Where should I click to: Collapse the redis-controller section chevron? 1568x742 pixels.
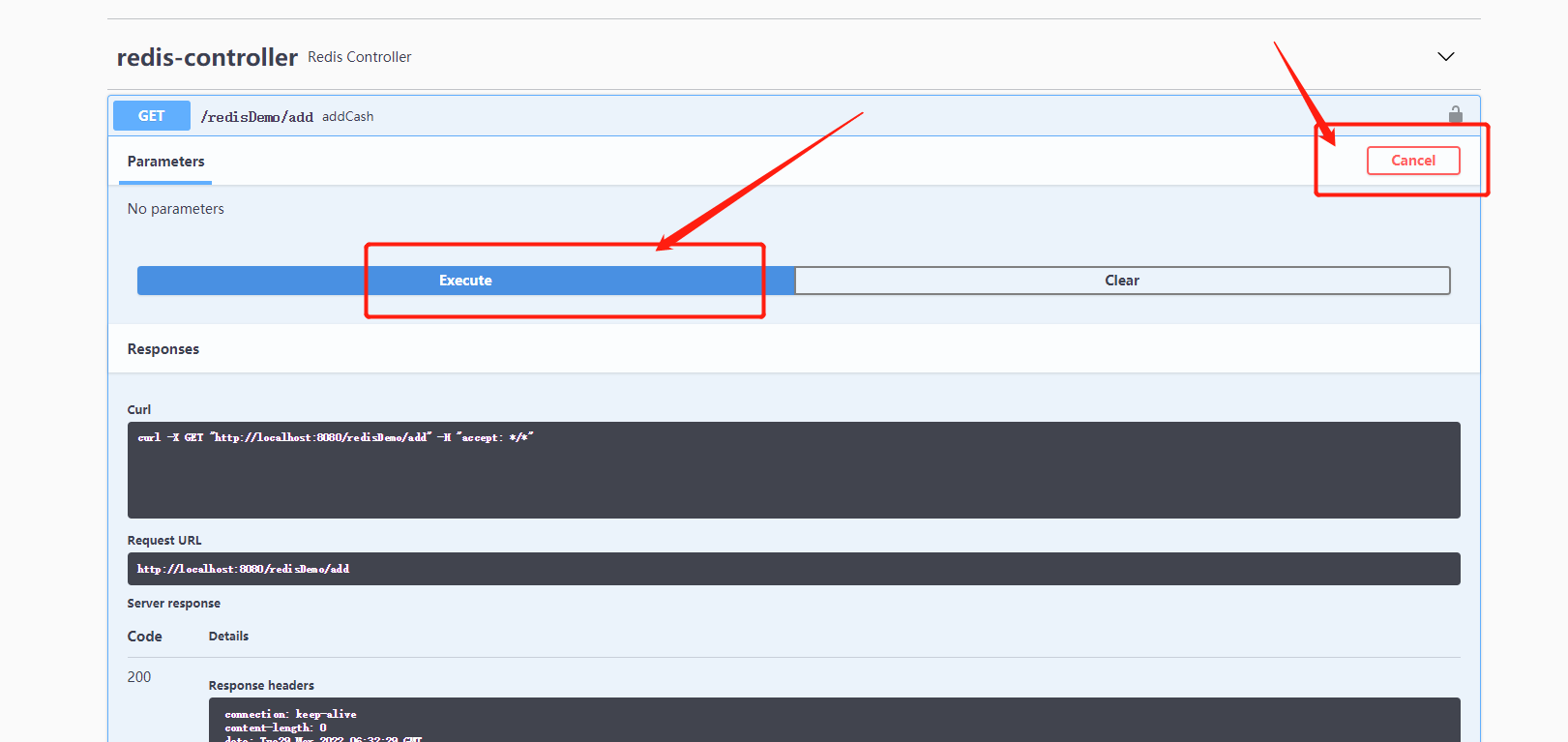click(1446, 56)
